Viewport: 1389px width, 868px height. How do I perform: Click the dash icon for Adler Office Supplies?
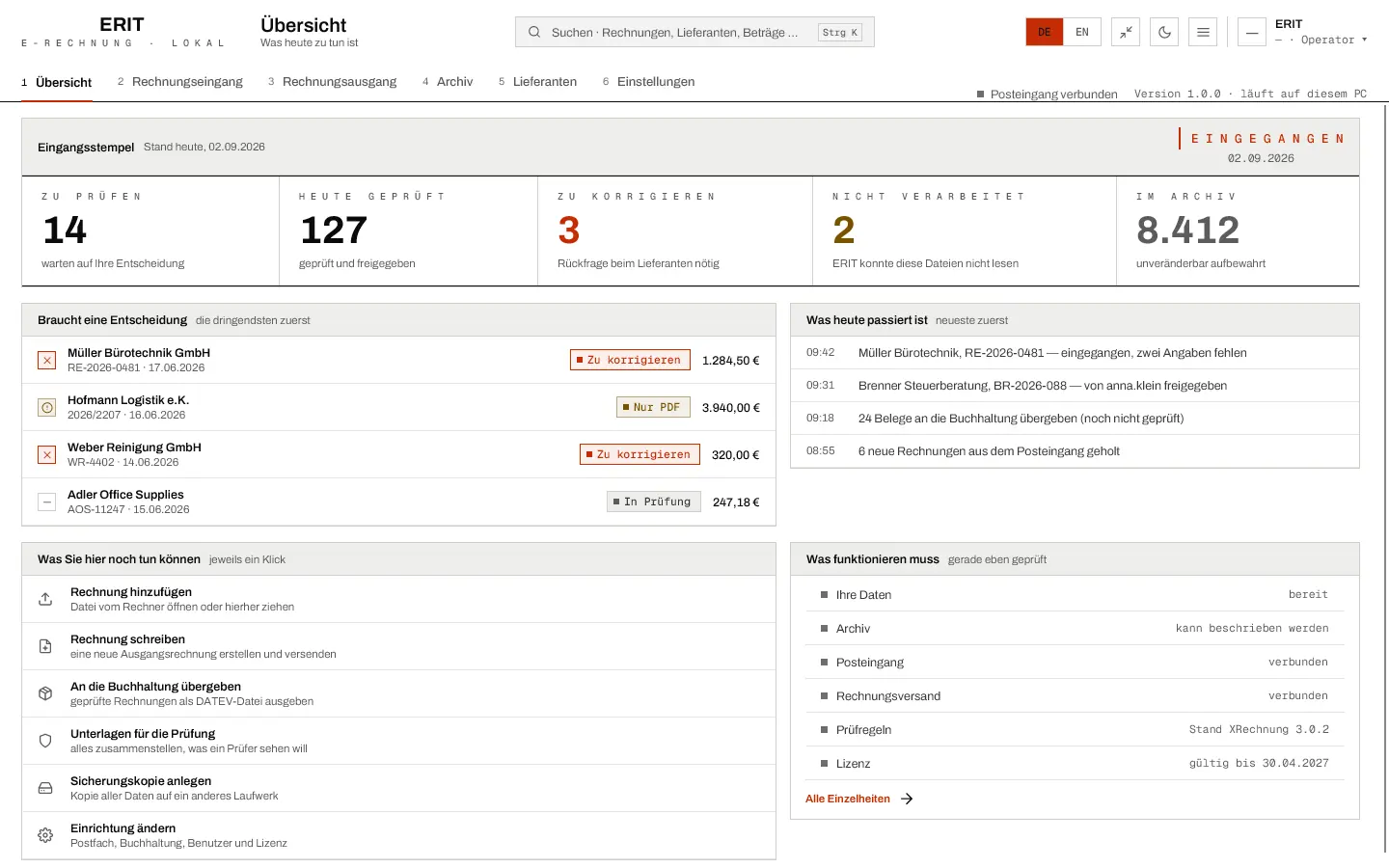point(46,502)
